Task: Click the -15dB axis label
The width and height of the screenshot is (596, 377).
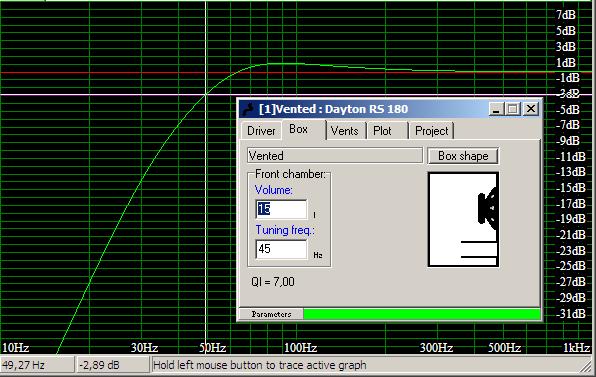Action: tap(570, 188)
